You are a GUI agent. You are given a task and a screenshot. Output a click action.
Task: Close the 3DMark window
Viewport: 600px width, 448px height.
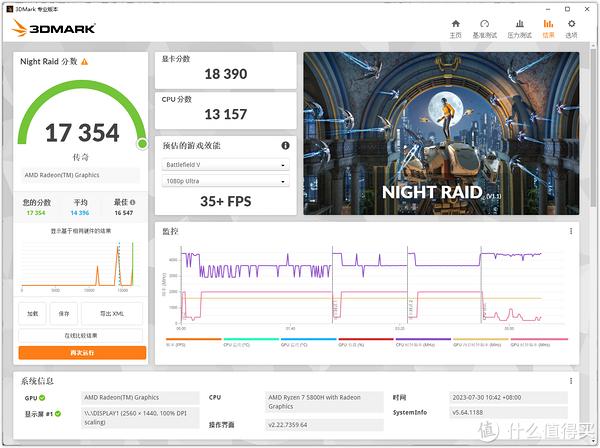tap(587, 9)
